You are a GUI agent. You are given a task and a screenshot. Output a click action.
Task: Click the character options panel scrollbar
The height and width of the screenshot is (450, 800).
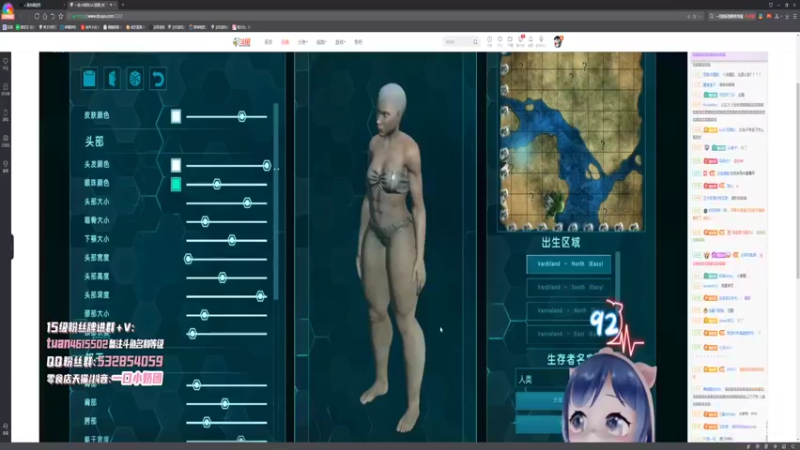click(276, 202)
